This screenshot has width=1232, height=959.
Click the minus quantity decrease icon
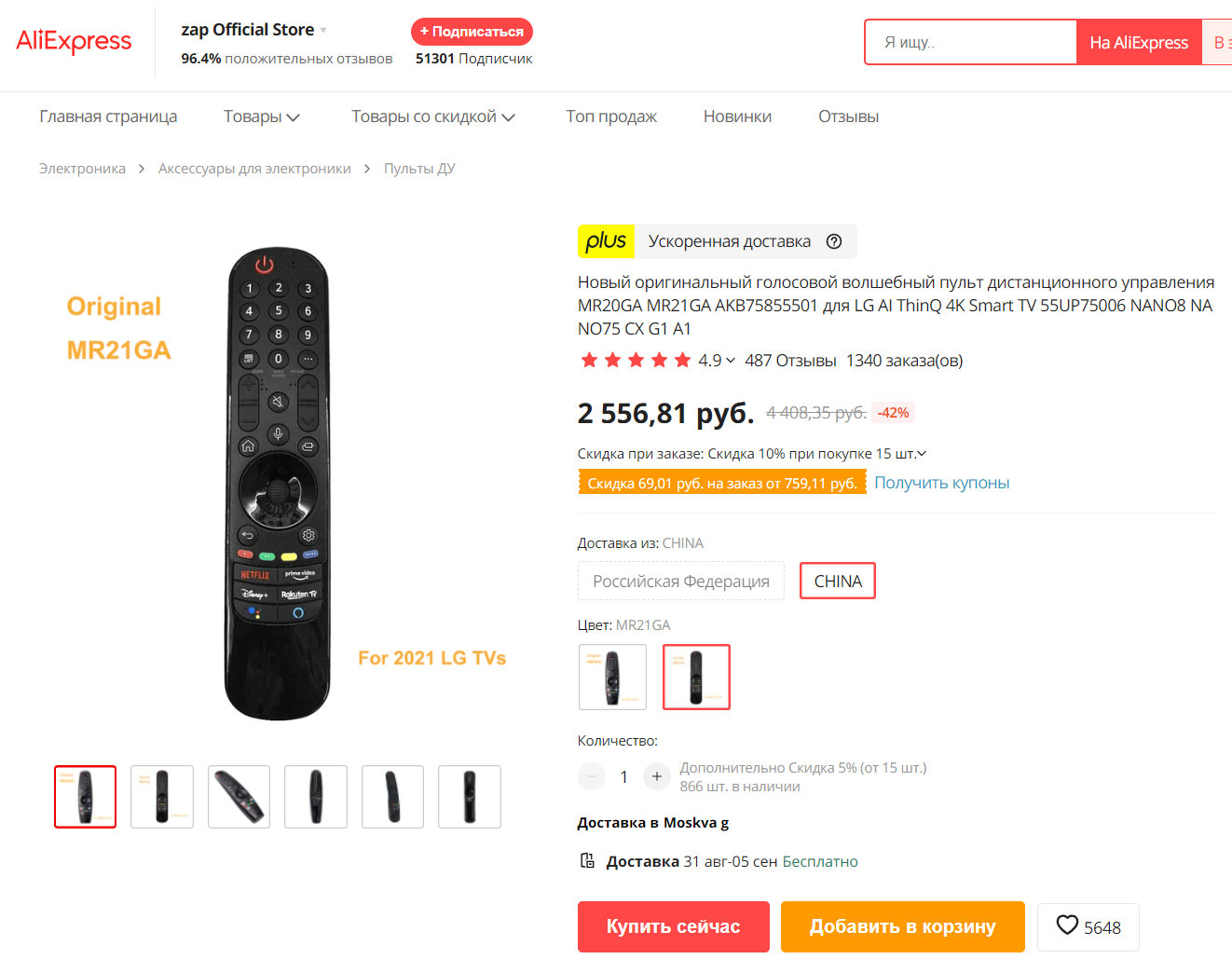coord(592,776)
